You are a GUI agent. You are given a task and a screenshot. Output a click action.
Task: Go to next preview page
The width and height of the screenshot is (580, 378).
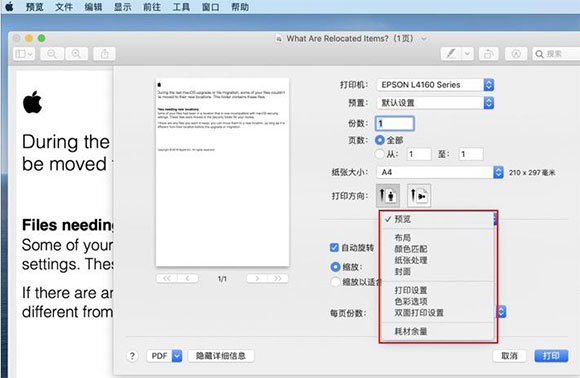tap(257, 279)
